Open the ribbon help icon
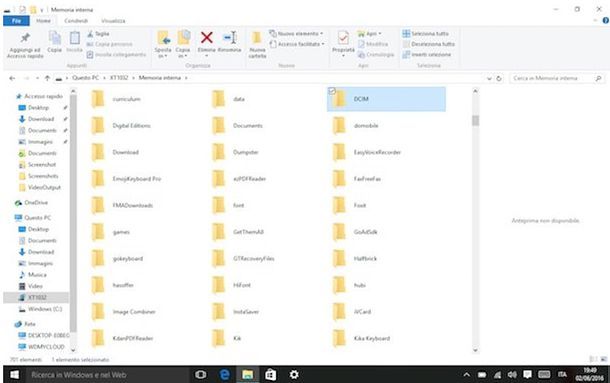This screenshot has height=383, width=610. point(605,21)
